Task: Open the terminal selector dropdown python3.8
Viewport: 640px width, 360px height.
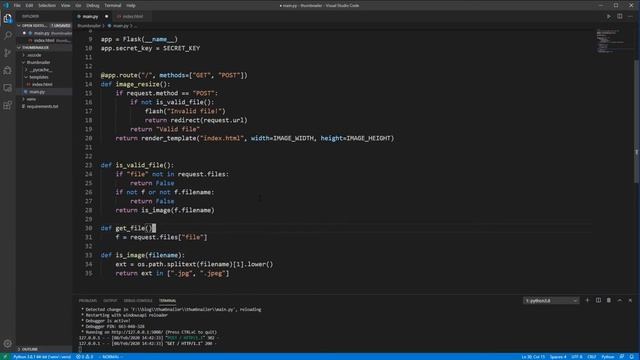Action: [551, 301]
